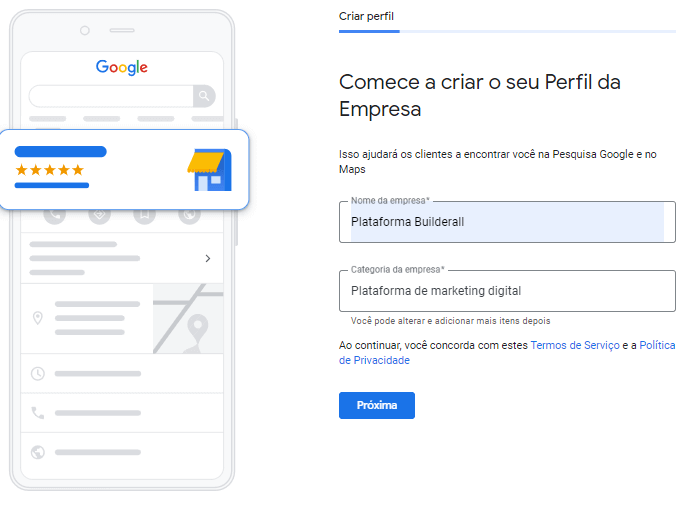The width and height of the screenshot is (687, 505).
Task: Click the magnifier search icon in phone
Action: (x=204, y=96)
